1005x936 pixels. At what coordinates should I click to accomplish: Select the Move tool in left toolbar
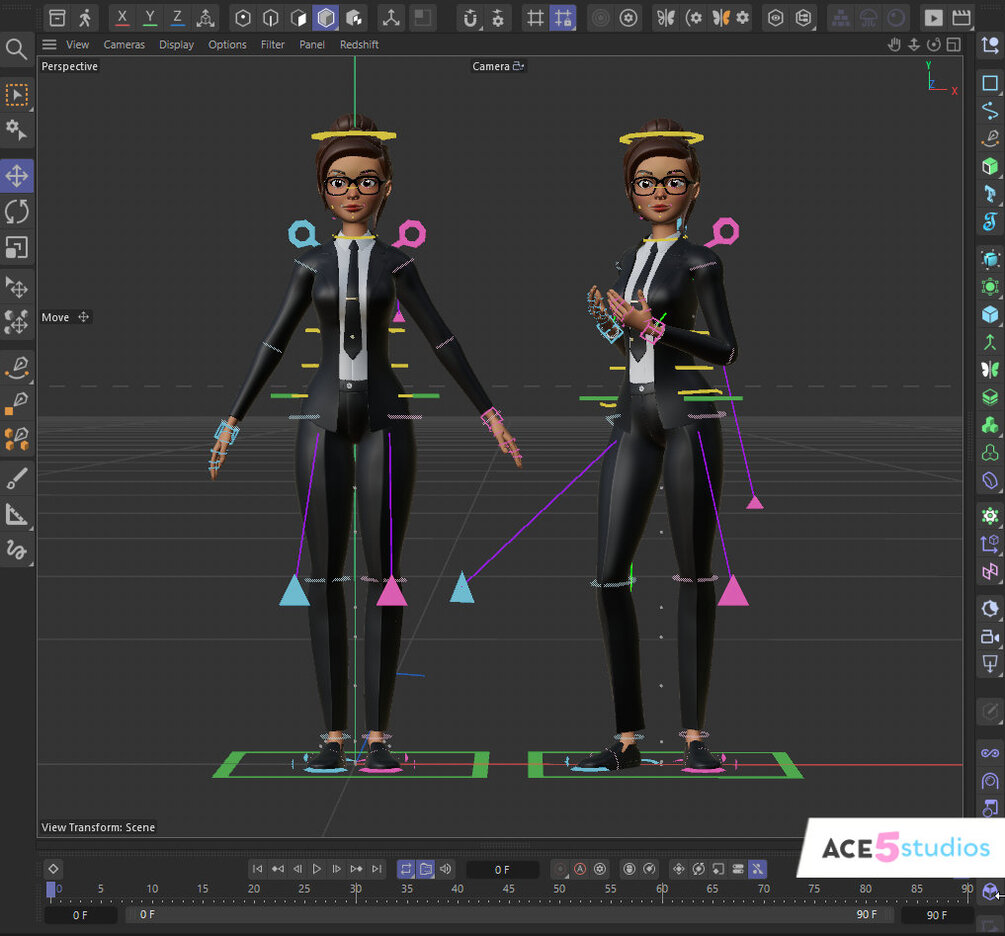click(x=17, y=175)
